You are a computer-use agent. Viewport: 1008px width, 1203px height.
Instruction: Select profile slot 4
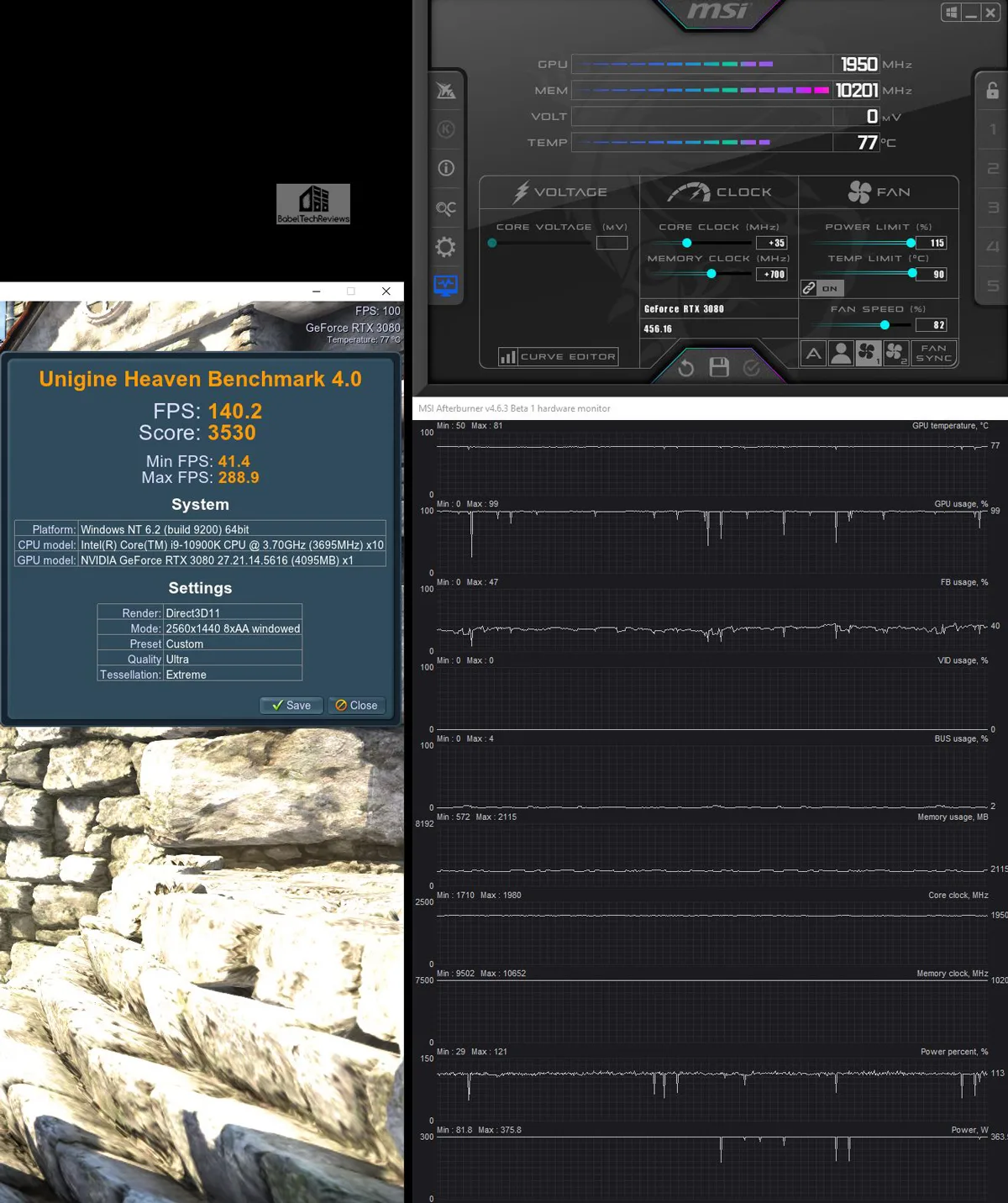pyautogui.click(x=993, y=247)
